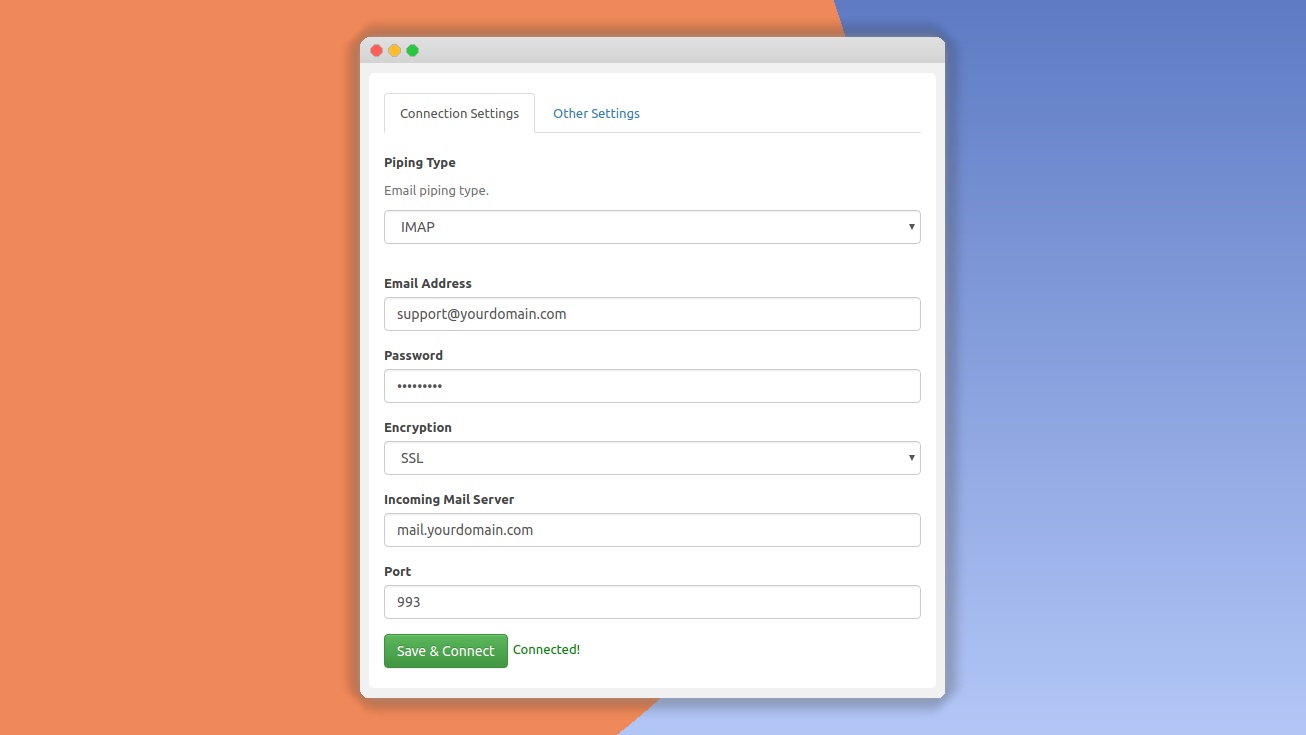Click the Port field showing 993

tap(652, 602)
